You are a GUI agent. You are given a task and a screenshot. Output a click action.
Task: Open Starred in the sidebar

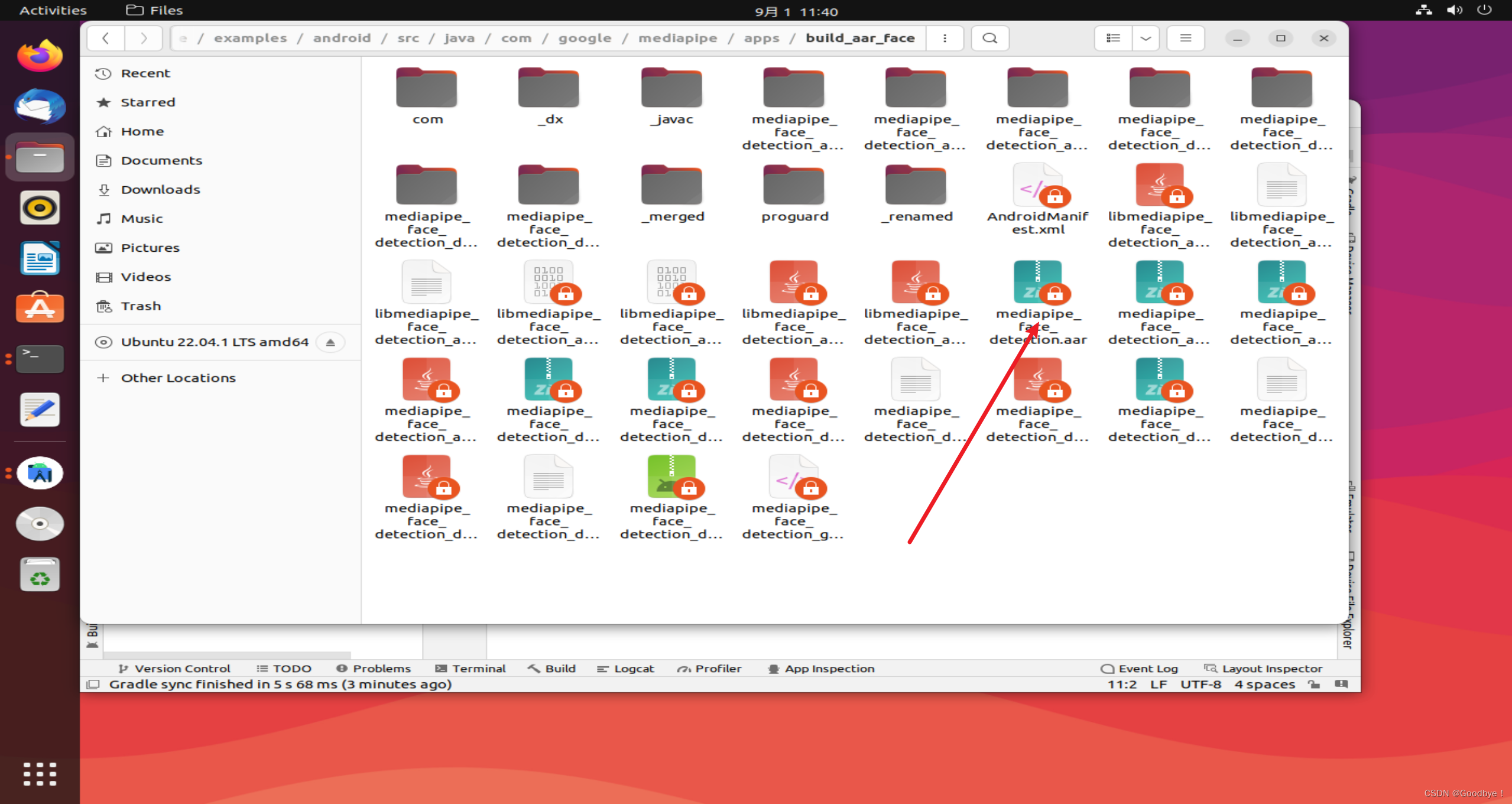(220, 102)
